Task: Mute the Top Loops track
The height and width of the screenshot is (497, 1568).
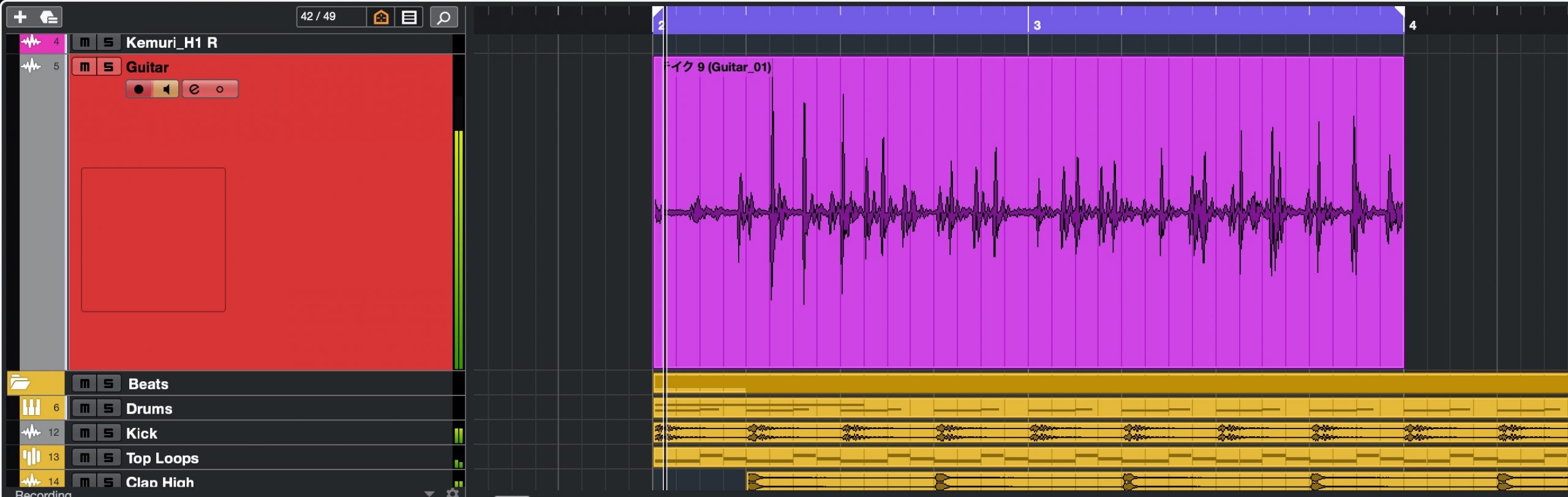Action: (x=85, y=458)
